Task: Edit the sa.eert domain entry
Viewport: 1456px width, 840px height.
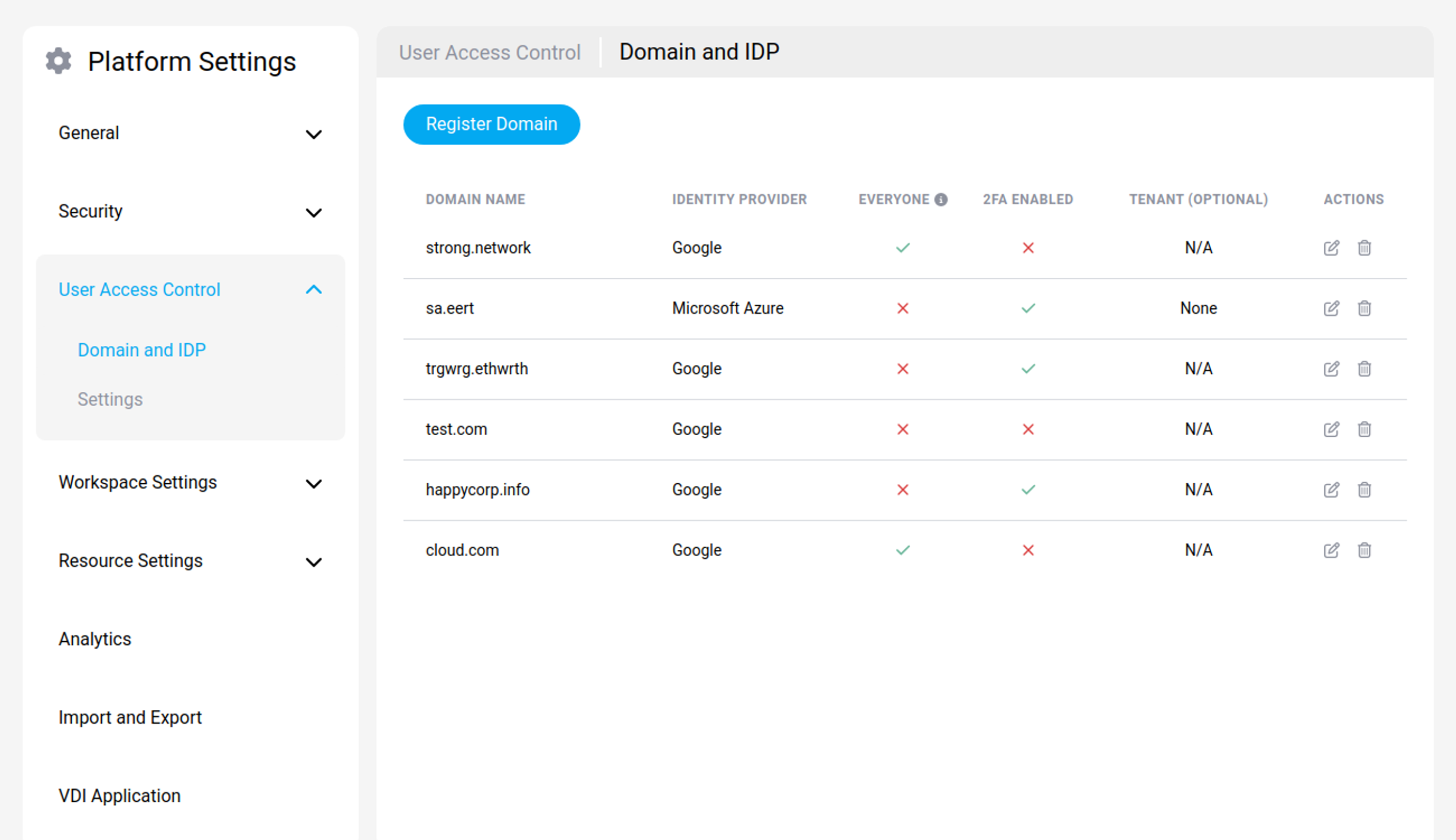Action: point(1331,308)
